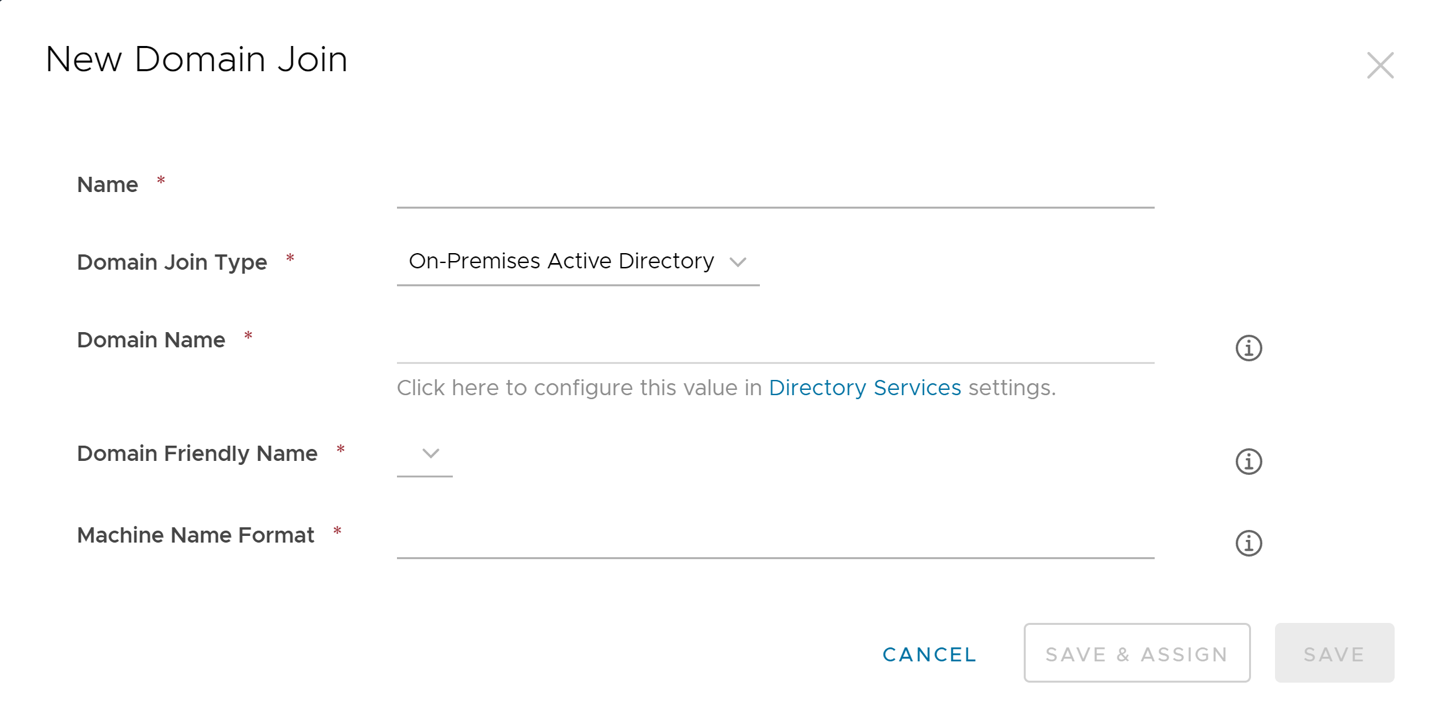
Task: Click the New Domain Join title
Action: 196,60
